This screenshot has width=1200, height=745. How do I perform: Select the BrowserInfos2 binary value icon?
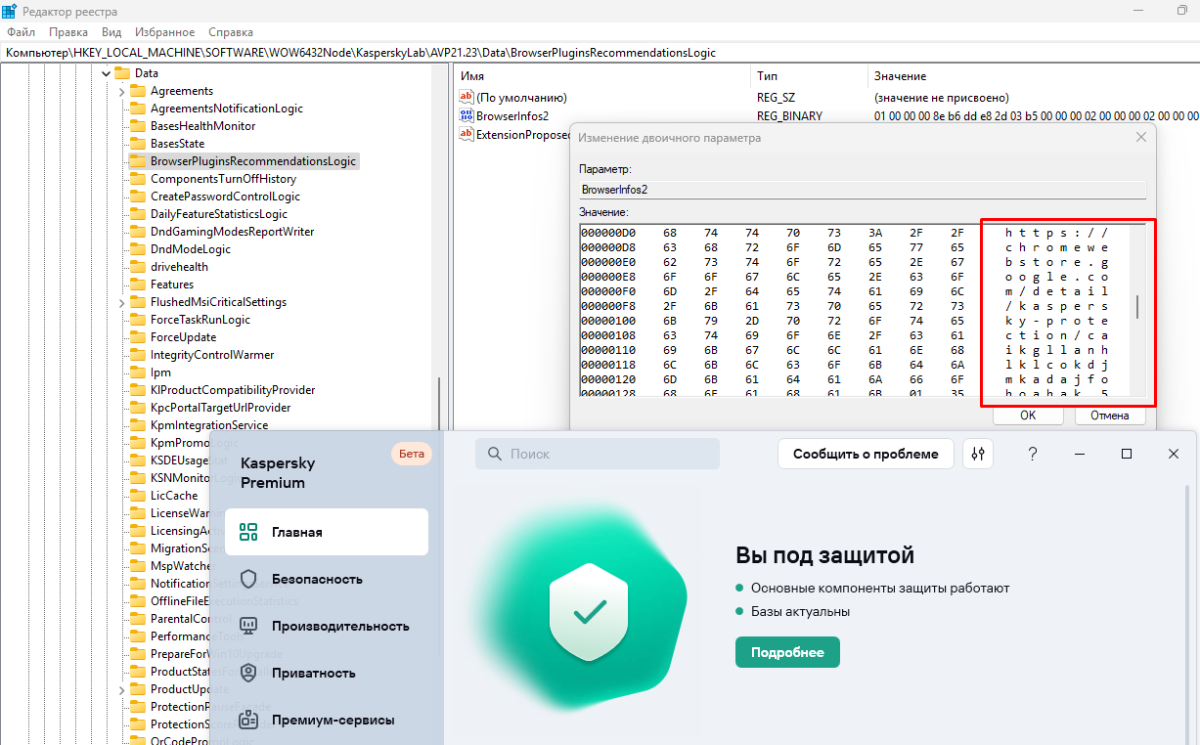[466, 116]
